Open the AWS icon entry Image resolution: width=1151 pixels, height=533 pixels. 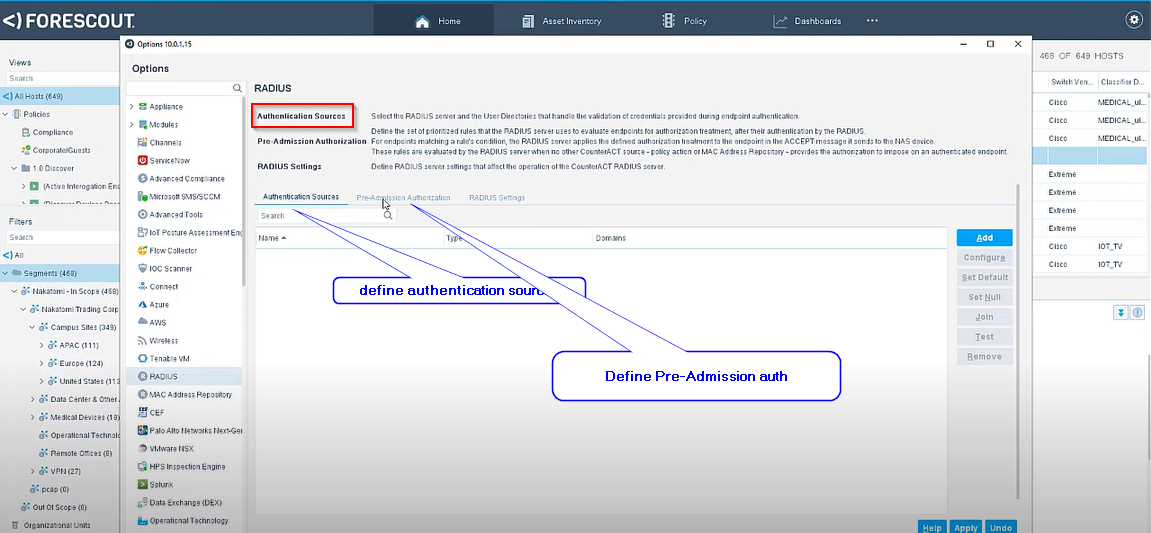pos(142,322)
